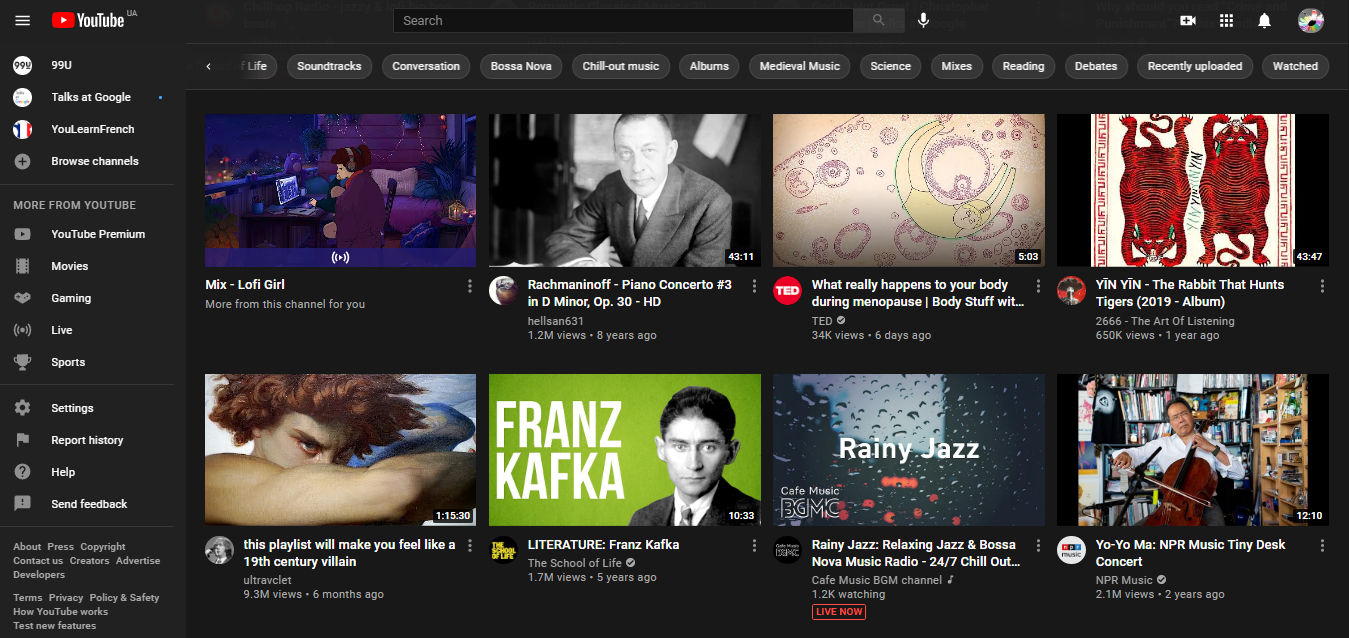Open the notifications bell
Image resolution: width=1349 pixels, height=638 pixels.
tap(1264, 20)
